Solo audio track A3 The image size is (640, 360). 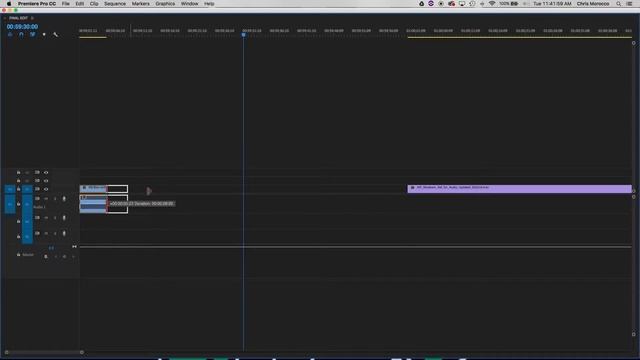point(55,233)
